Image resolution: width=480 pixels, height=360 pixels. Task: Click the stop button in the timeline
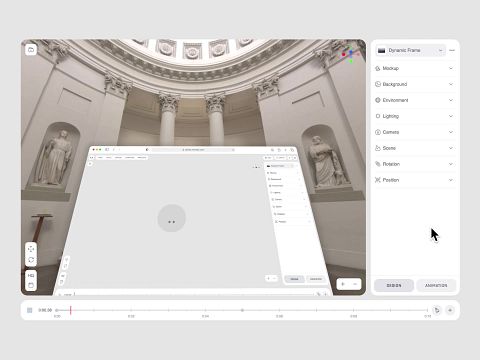pos(30,310)
